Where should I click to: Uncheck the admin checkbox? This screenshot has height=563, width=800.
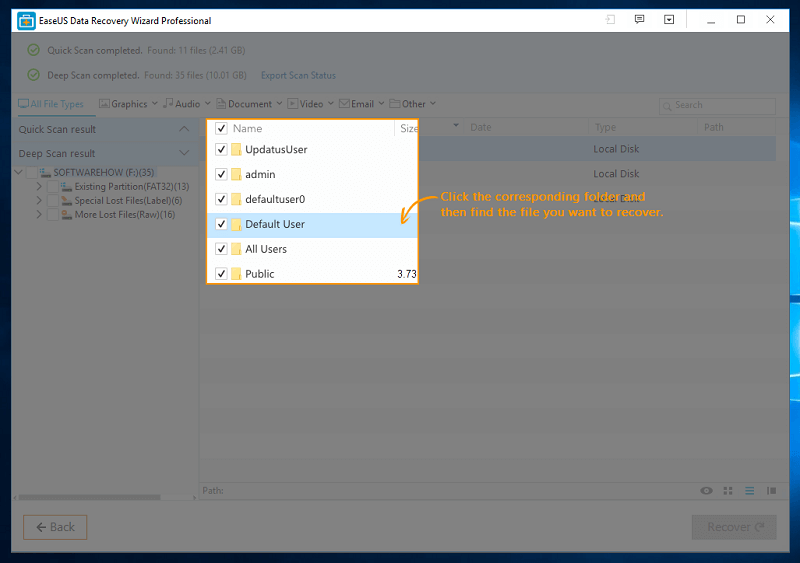(x=221, y=175)
